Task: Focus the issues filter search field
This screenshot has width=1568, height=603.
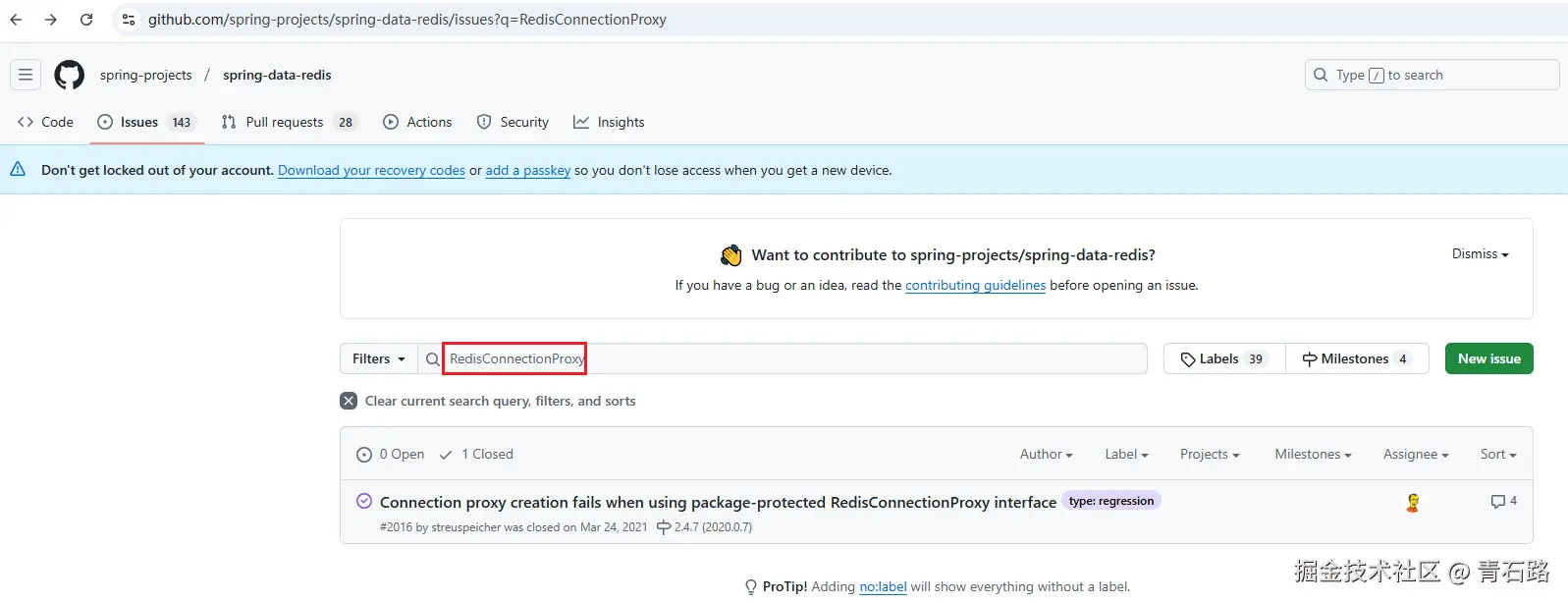Action: [783, 358]
